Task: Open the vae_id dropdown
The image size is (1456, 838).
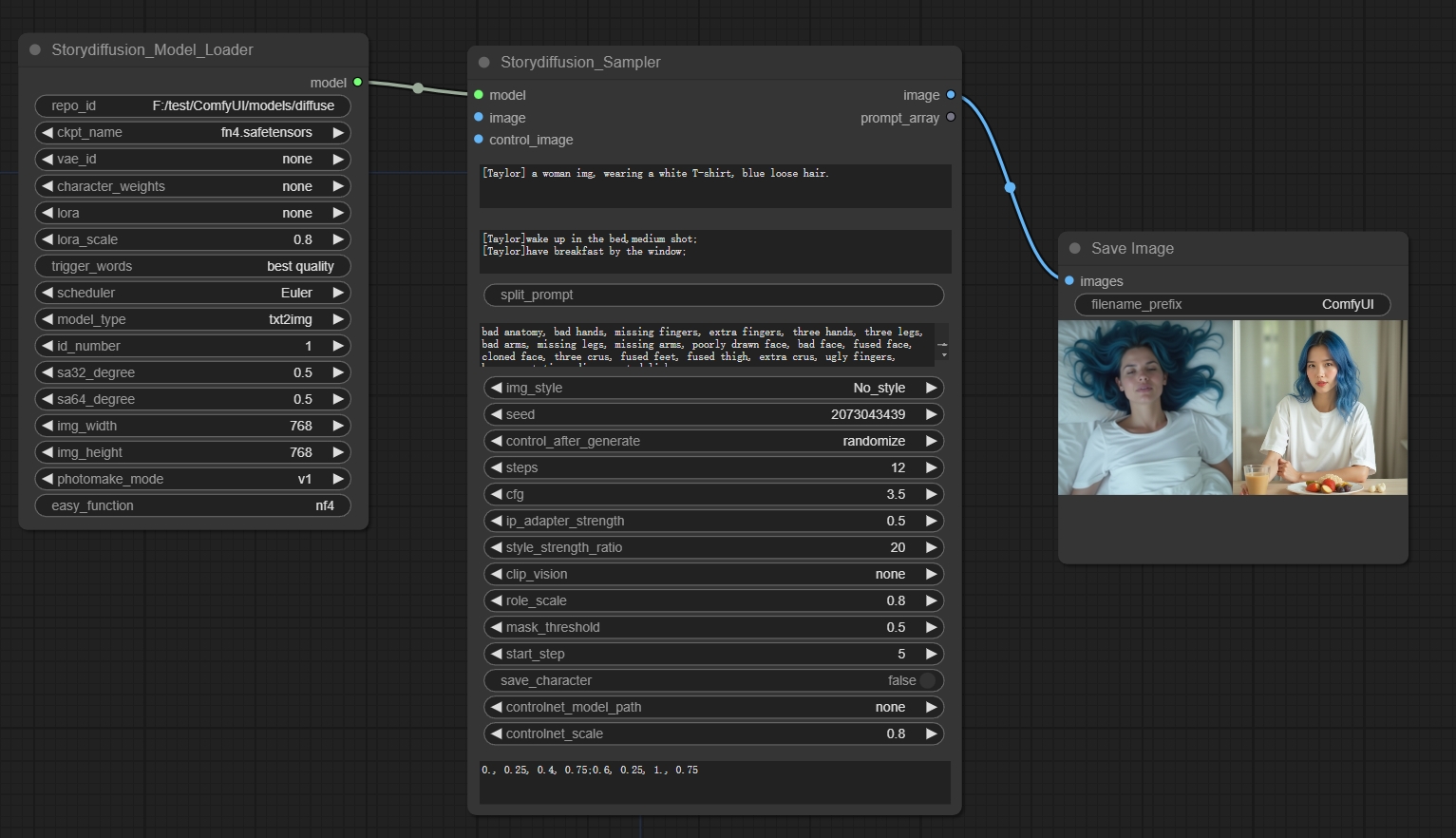Action: click(193, 159)
